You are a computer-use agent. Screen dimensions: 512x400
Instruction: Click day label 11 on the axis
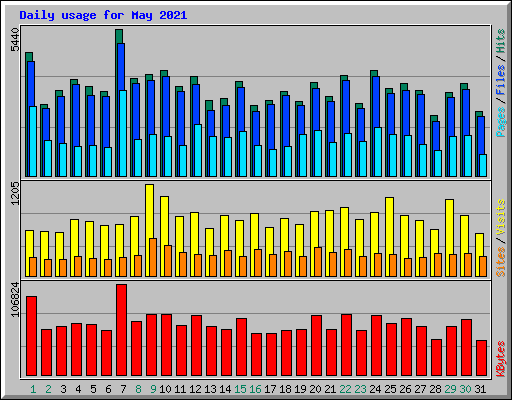click(180, 389)
